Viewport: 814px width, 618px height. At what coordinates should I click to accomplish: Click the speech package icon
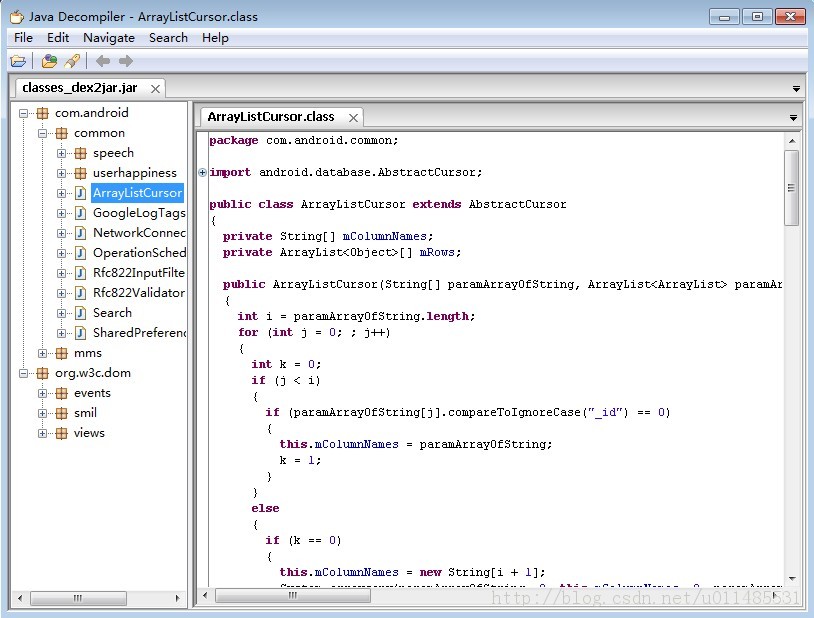point(80,153)
